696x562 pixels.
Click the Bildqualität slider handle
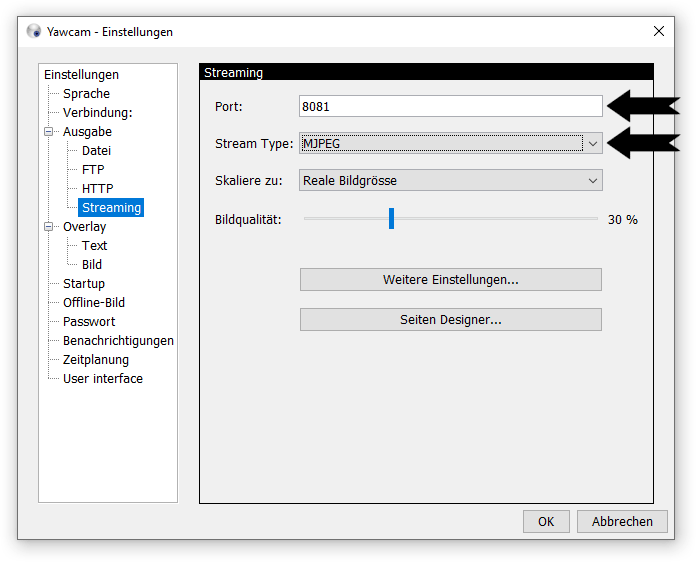[x=391, y=219]
